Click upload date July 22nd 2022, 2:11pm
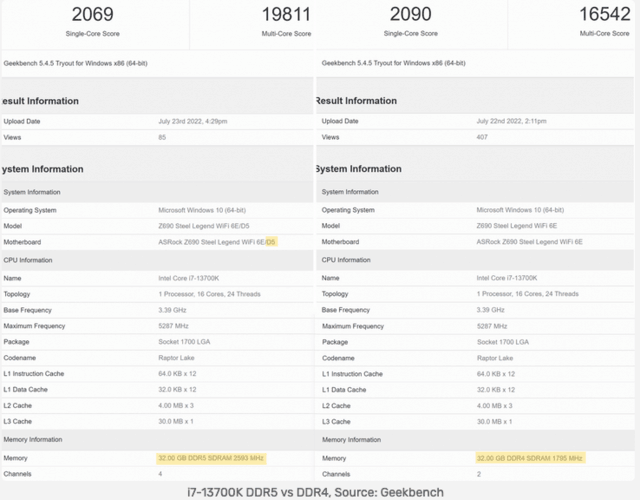The height and width of the screenshot is (500, 640). [511, 121]
